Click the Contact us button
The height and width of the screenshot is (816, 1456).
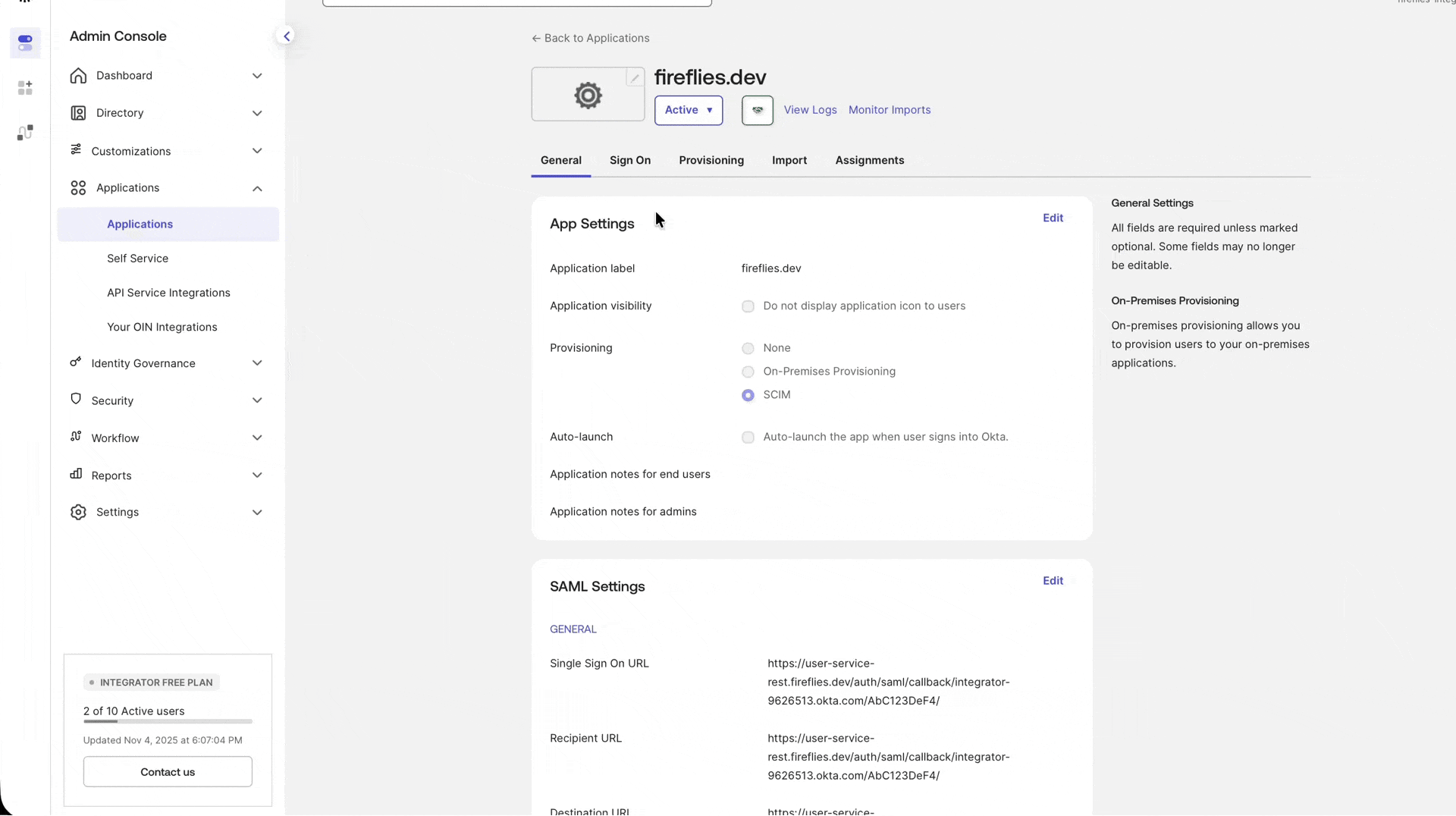point(168,772)
